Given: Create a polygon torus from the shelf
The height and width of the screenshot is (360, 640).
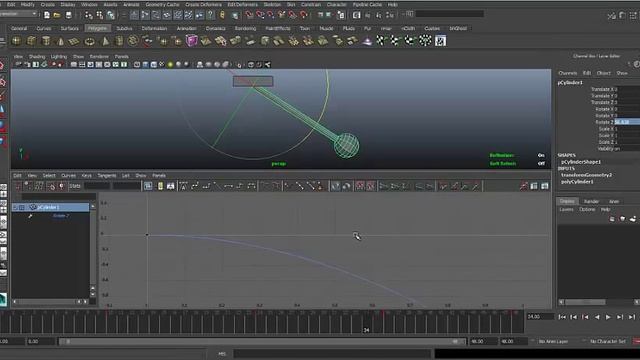Looking at the screenshot, I should click(x=89, y=41).
